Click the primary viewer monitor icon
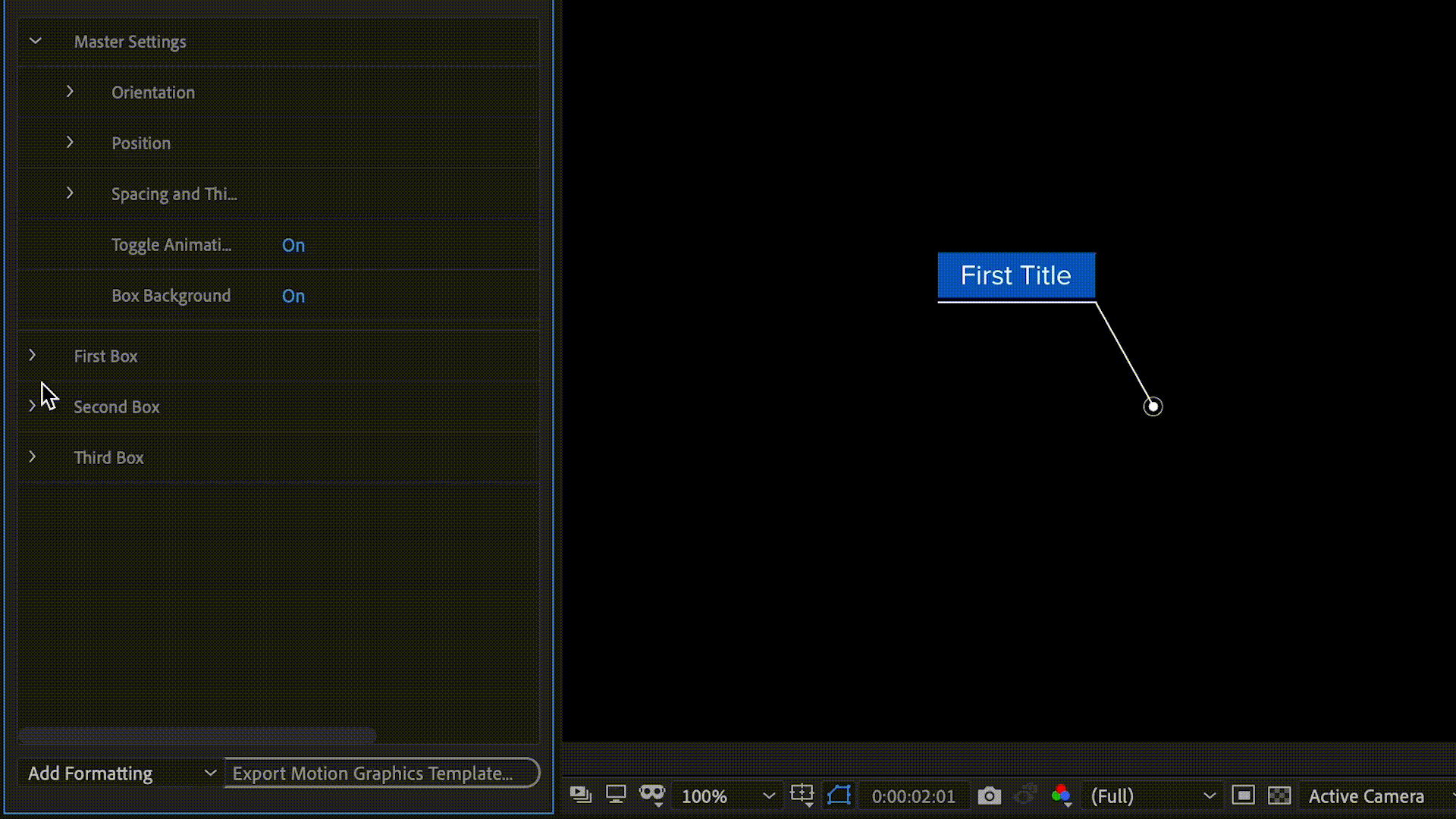 [x=616, y=795]
